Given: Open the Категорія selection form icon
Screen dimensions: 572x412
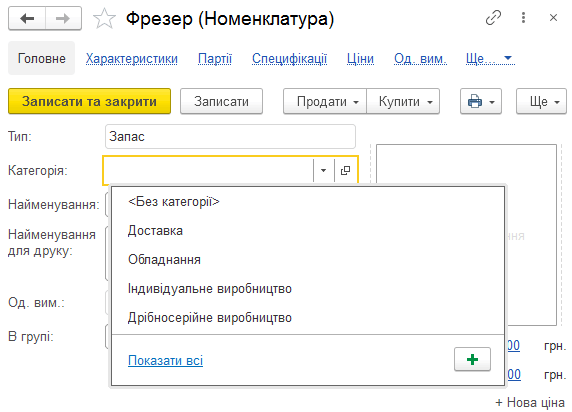Looking at the screenshot, I should [345, 170].
